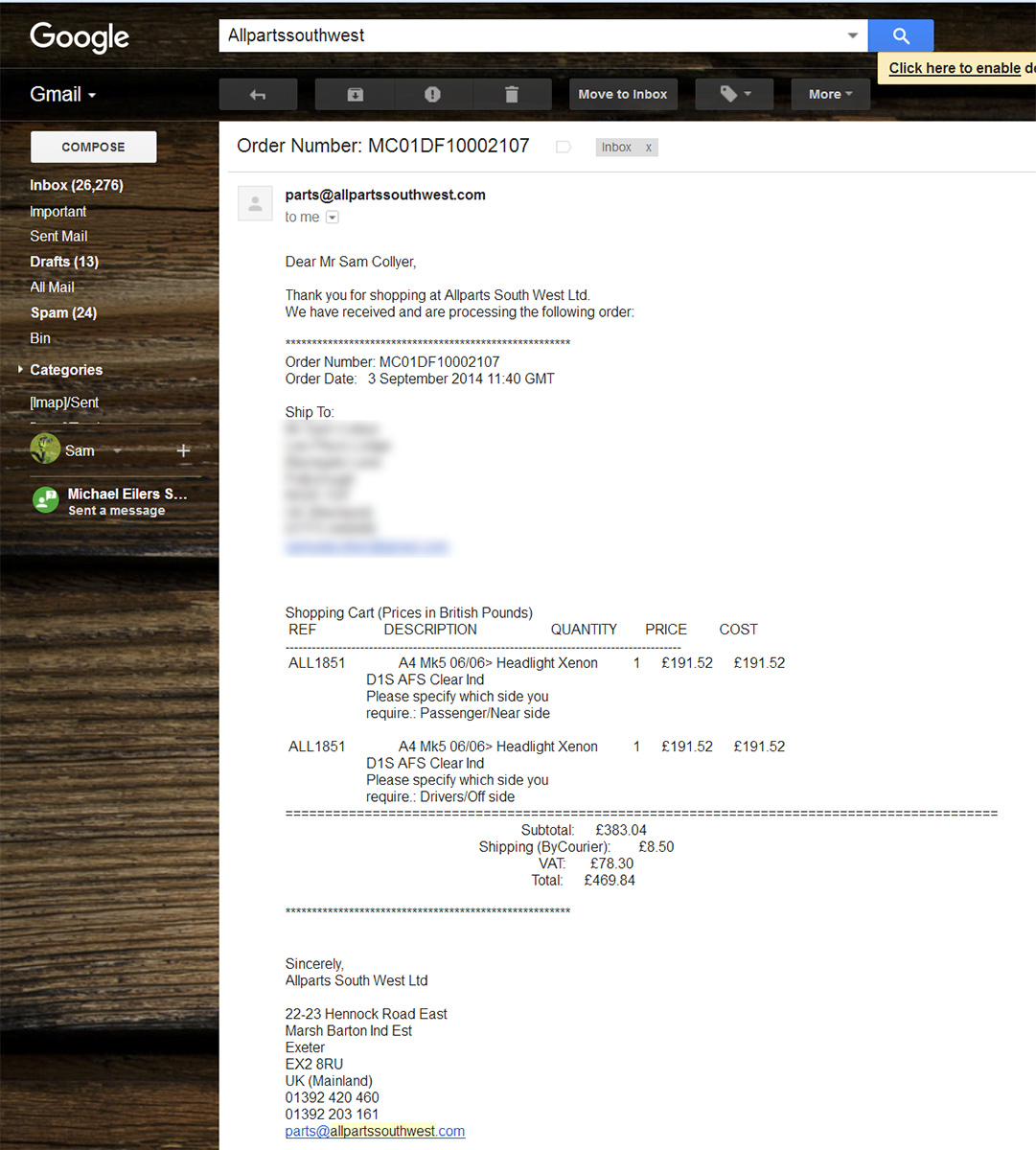Open the search options dropdown arrow
1036x1150 pixels.
coord(852,36)
